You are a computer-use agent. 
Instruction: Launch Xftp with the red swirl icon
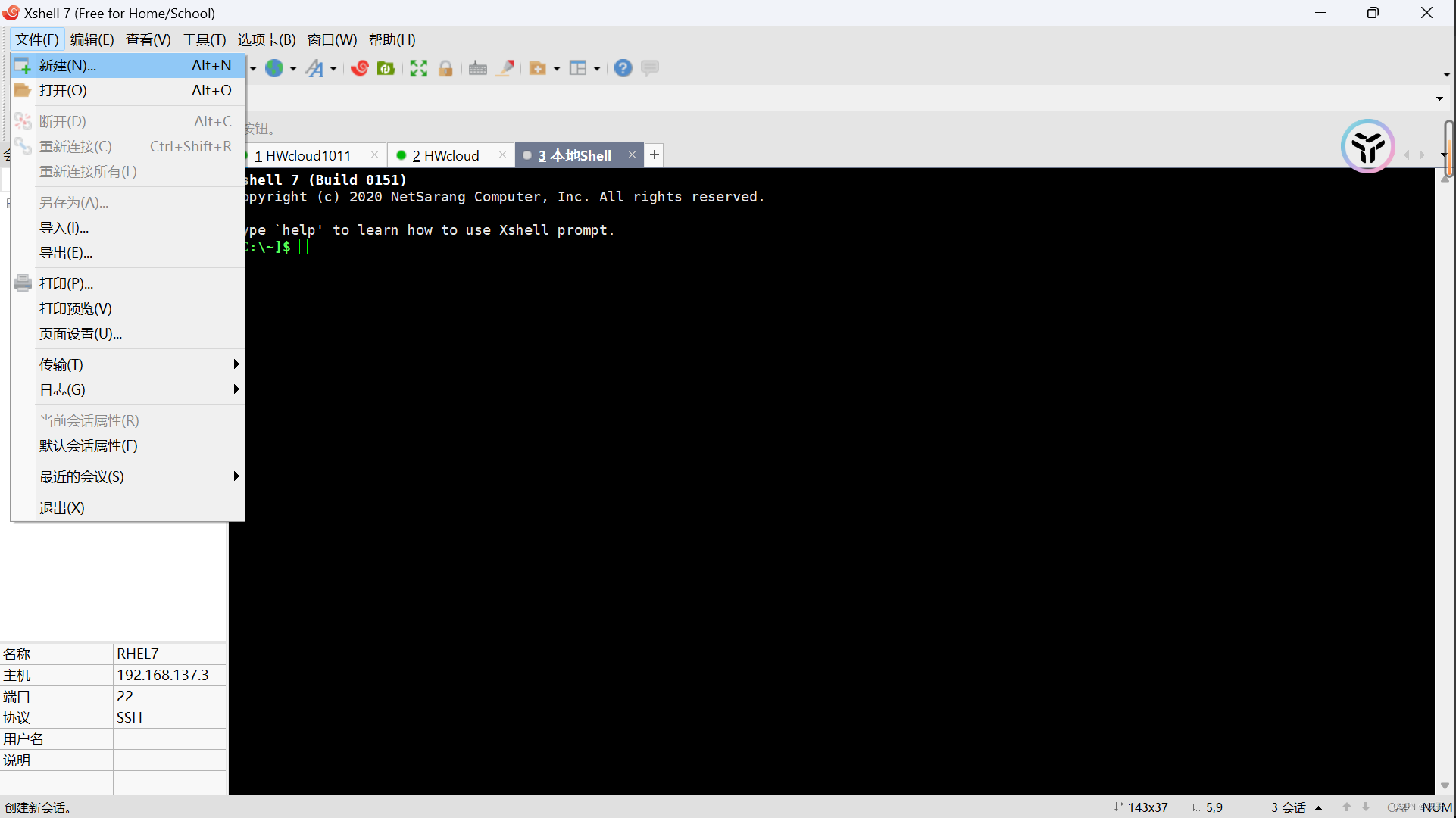360,69
